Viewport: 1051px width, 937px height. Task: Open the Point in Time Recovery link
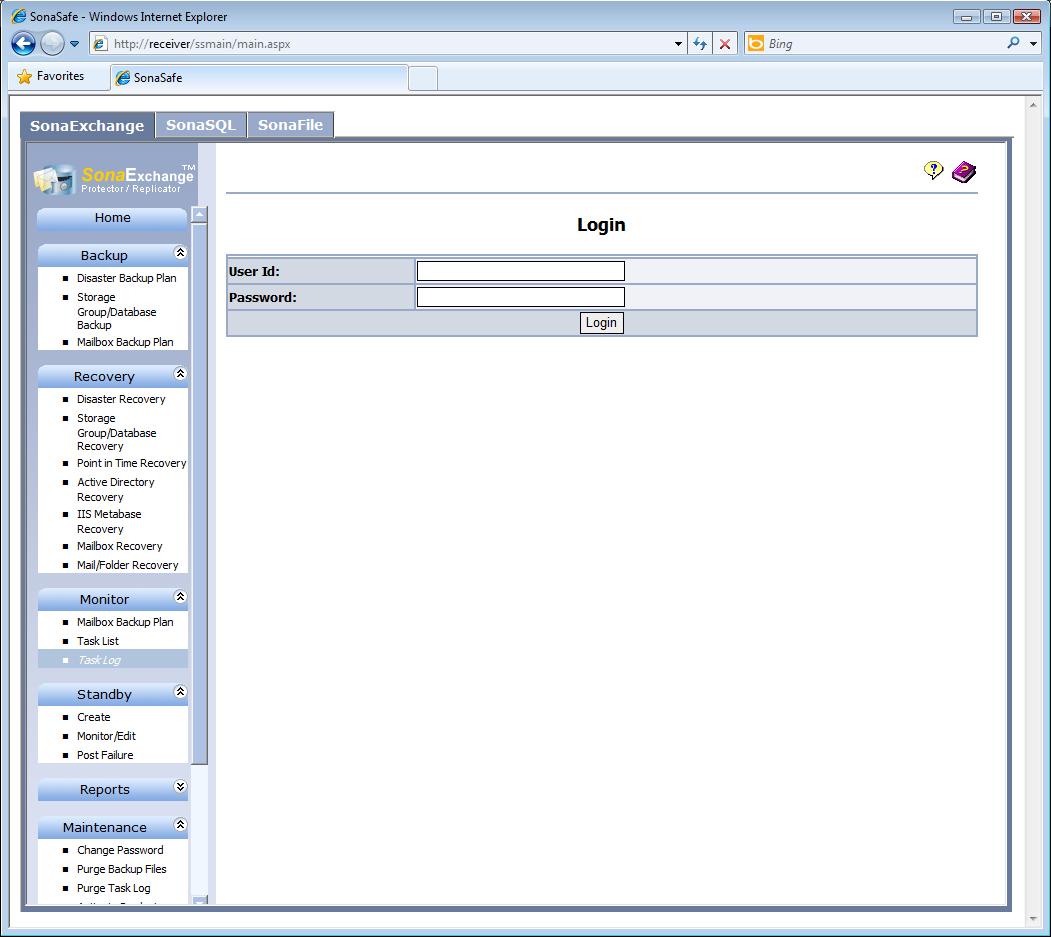pos(131,463)
